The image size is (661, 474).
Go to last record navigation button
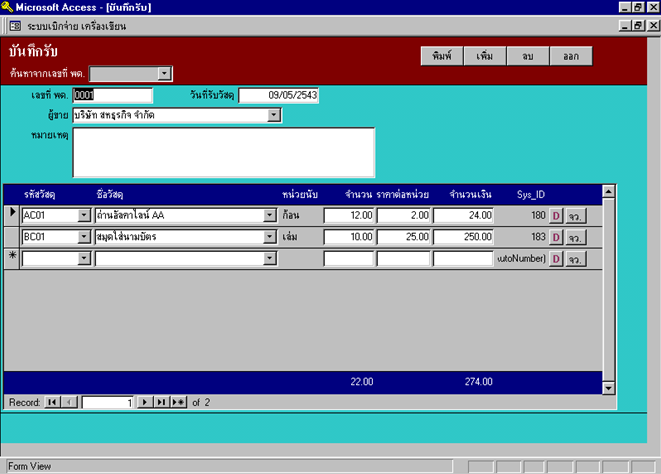[161, 402]
